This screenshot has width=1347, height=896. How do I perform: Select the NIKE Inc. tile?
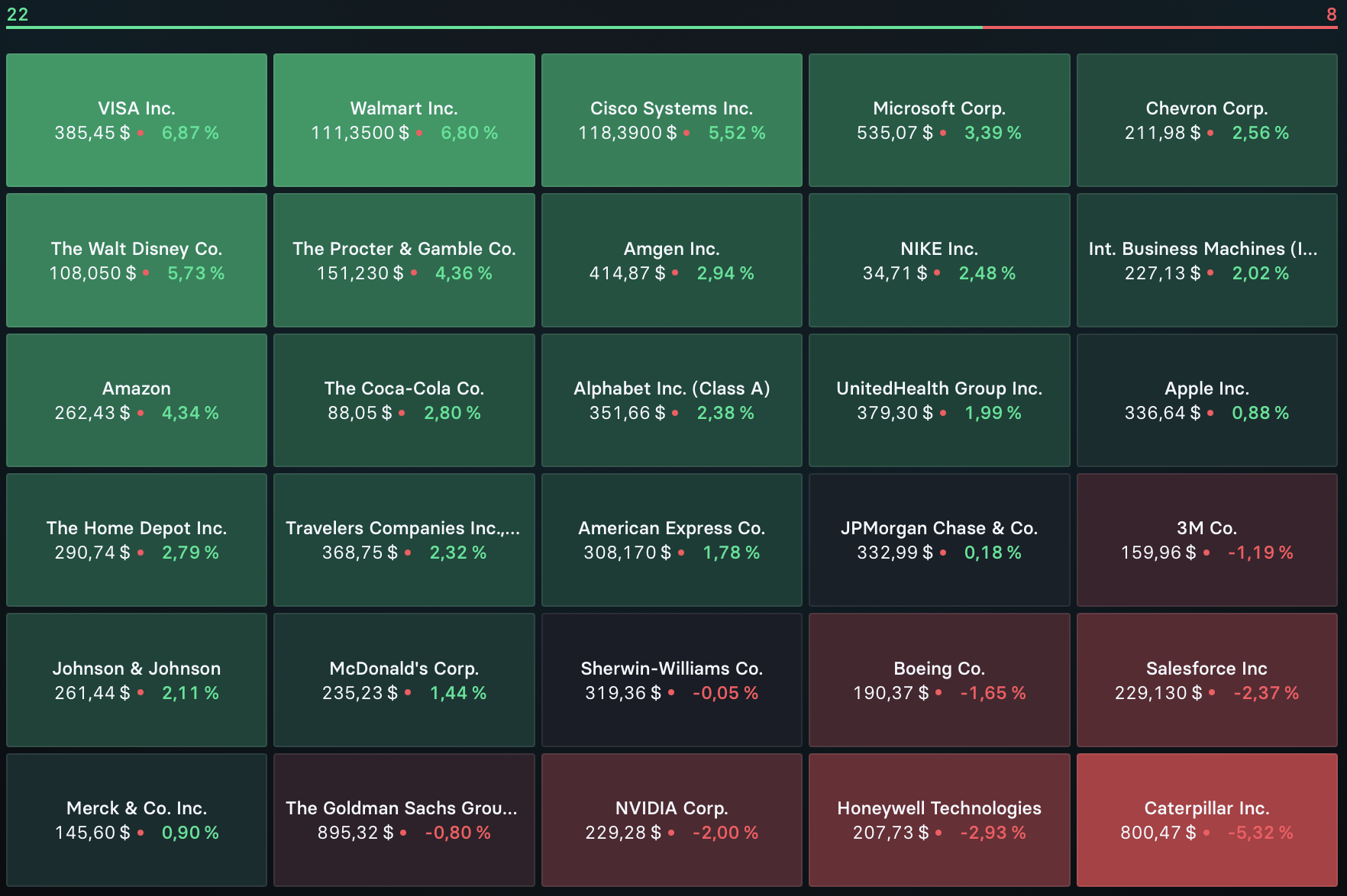click(939, 260)
